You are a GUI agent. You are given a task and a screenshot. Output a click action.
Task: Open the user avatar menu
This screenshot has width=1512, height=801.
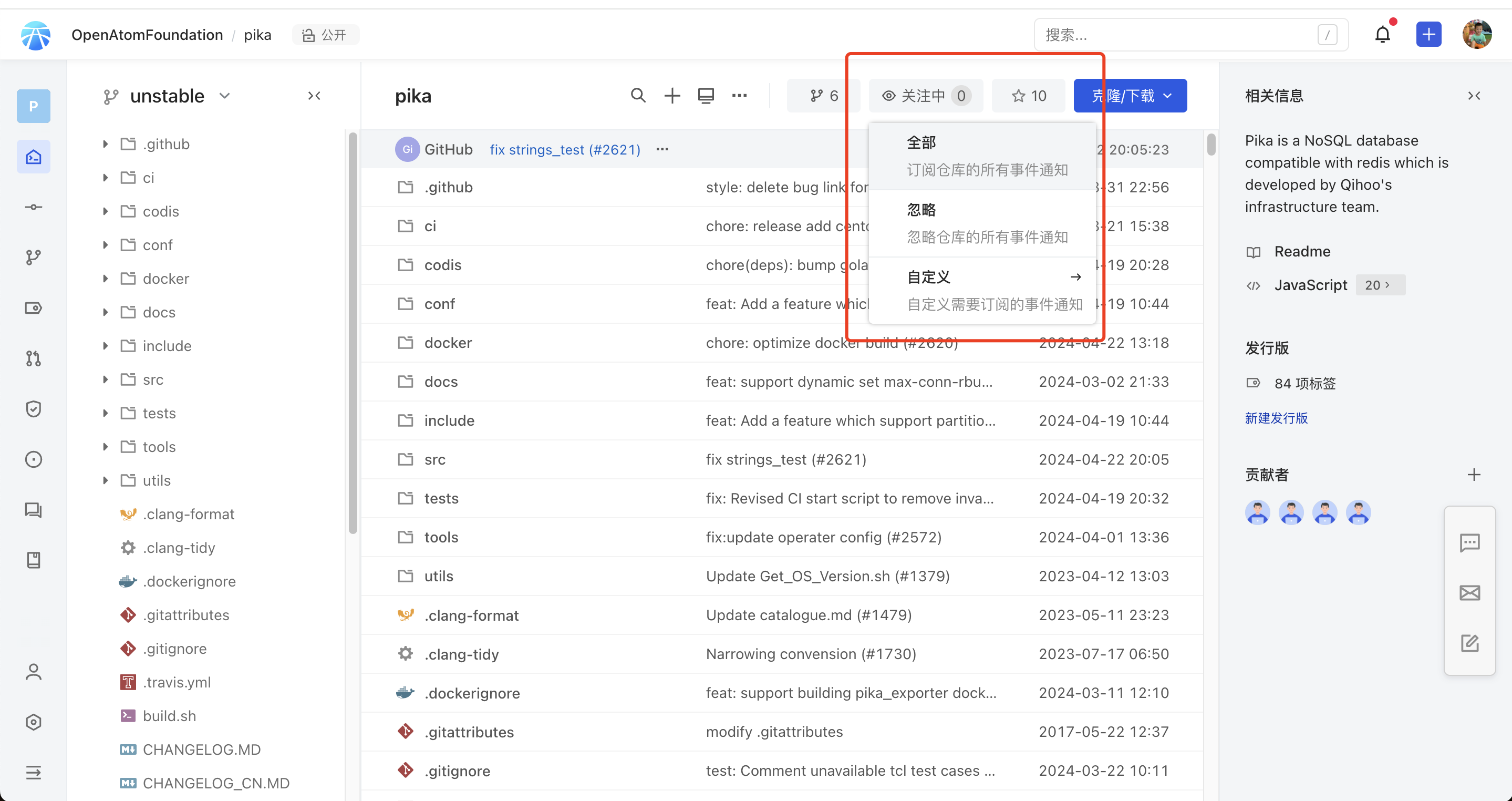(1477, 35)
